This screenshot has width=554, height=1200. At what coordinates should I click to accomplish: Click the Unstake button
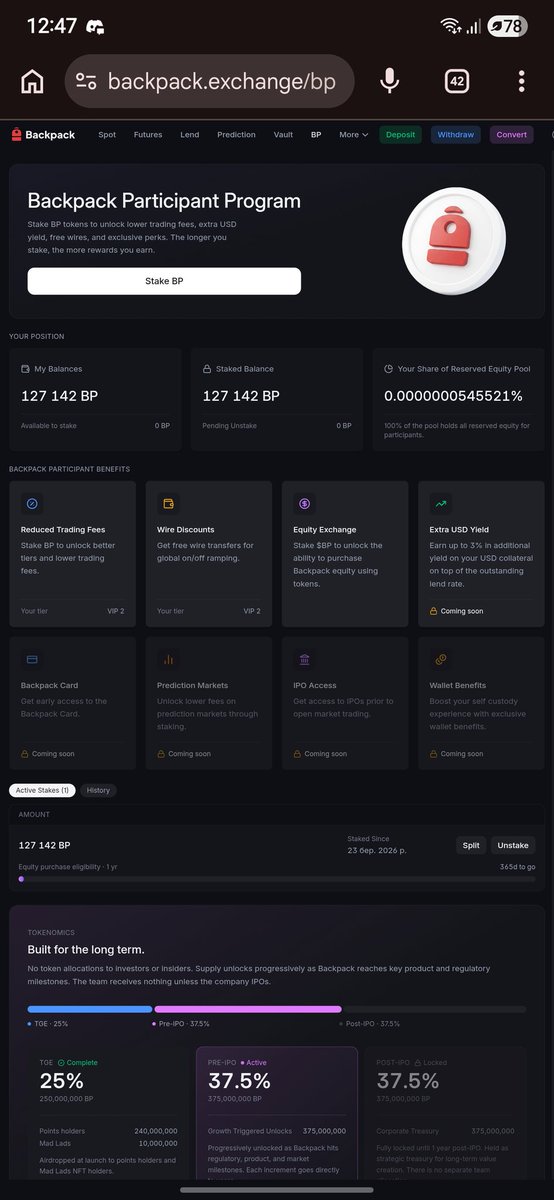(x=513, y=845)
